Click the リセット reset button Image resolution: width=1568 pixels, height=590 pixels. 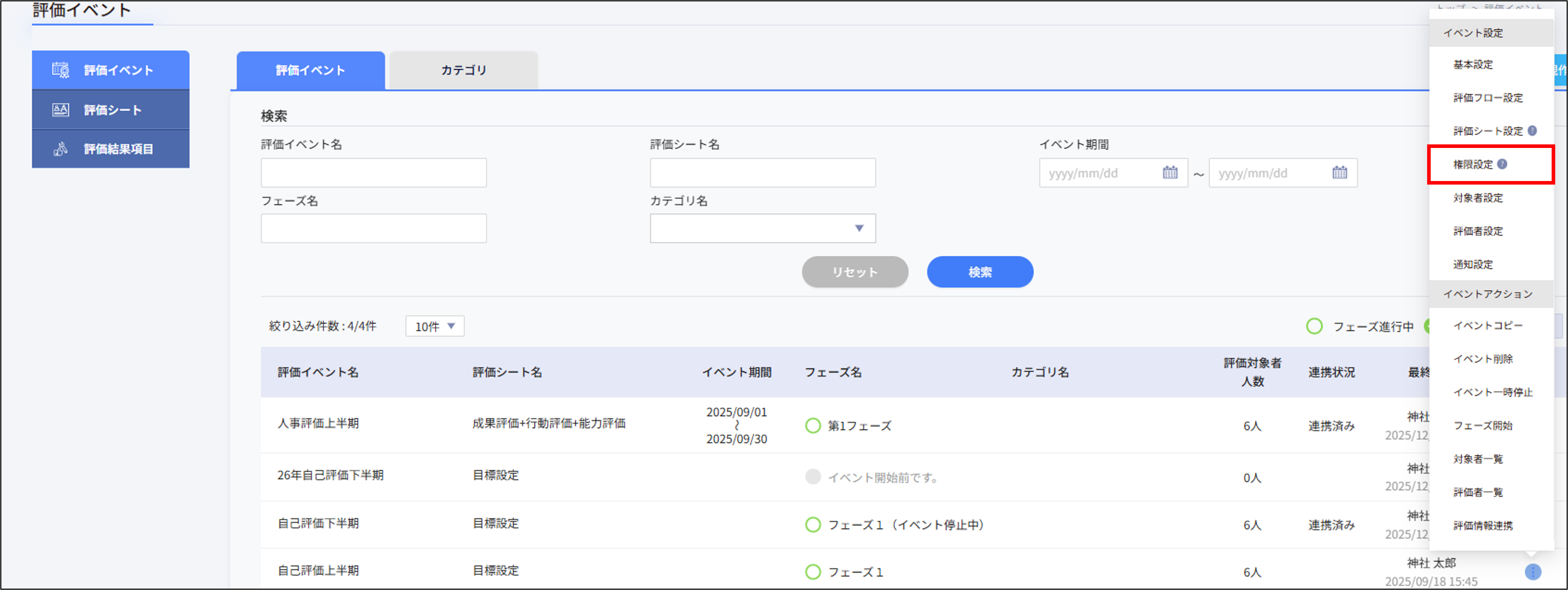854,272
